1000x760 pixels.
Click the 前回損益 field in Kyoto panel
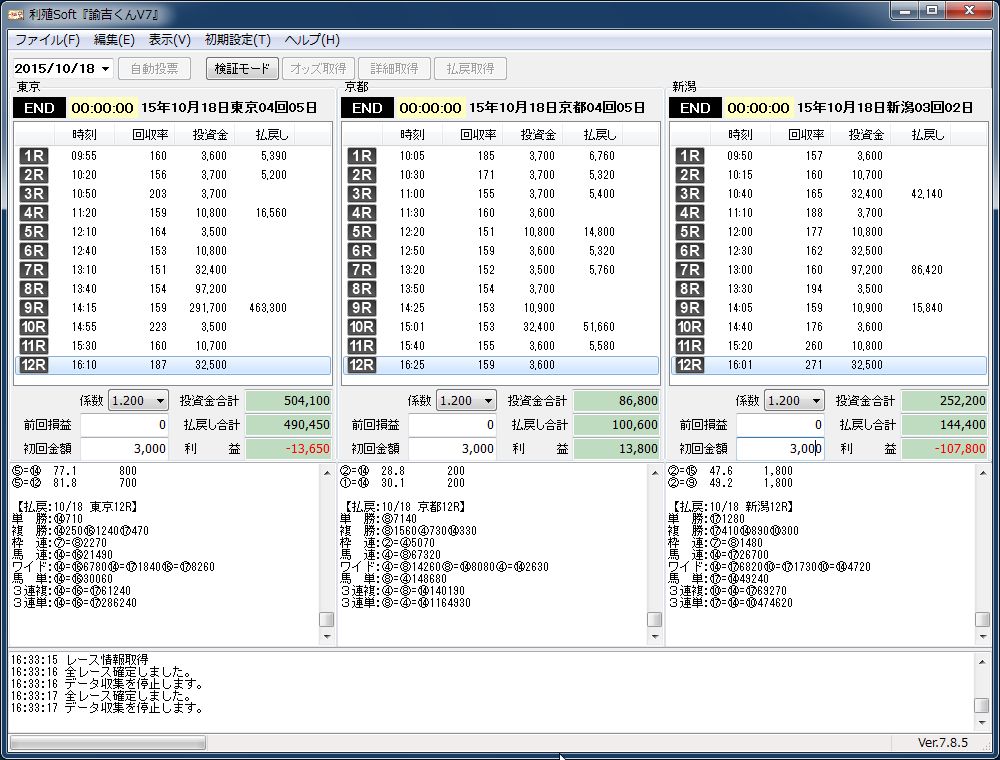pyautogui.click(x=452, y=425)
